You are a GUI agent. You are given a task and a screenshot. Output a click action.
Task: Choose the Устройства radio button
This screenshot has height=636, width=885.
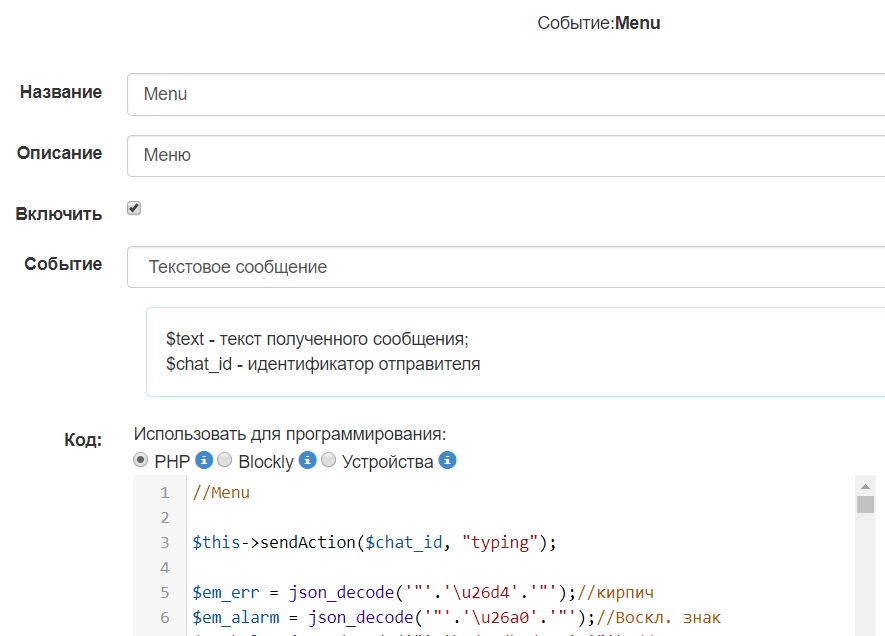329,460
